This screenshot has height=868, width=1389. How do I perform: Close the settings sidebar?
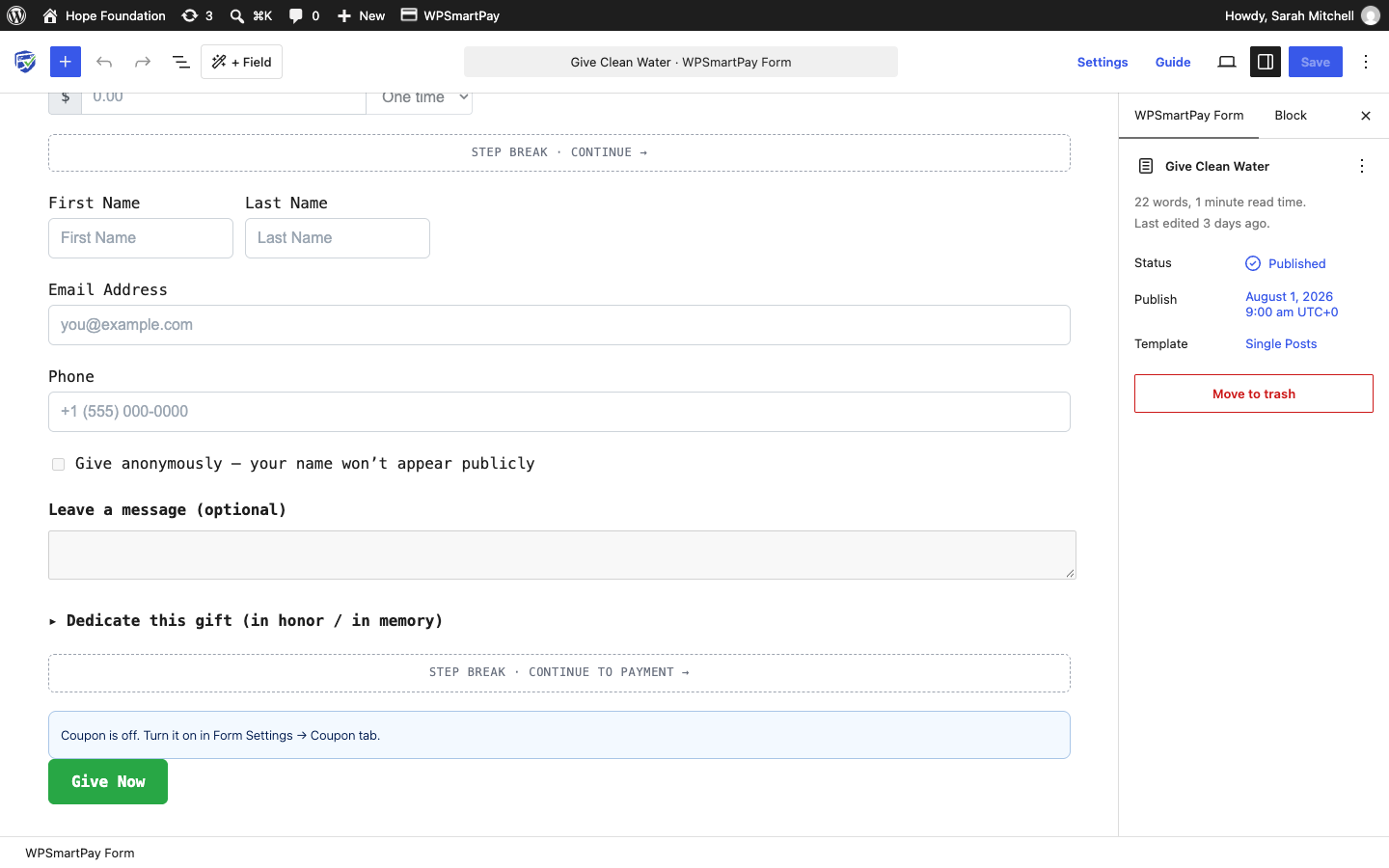1366,116
